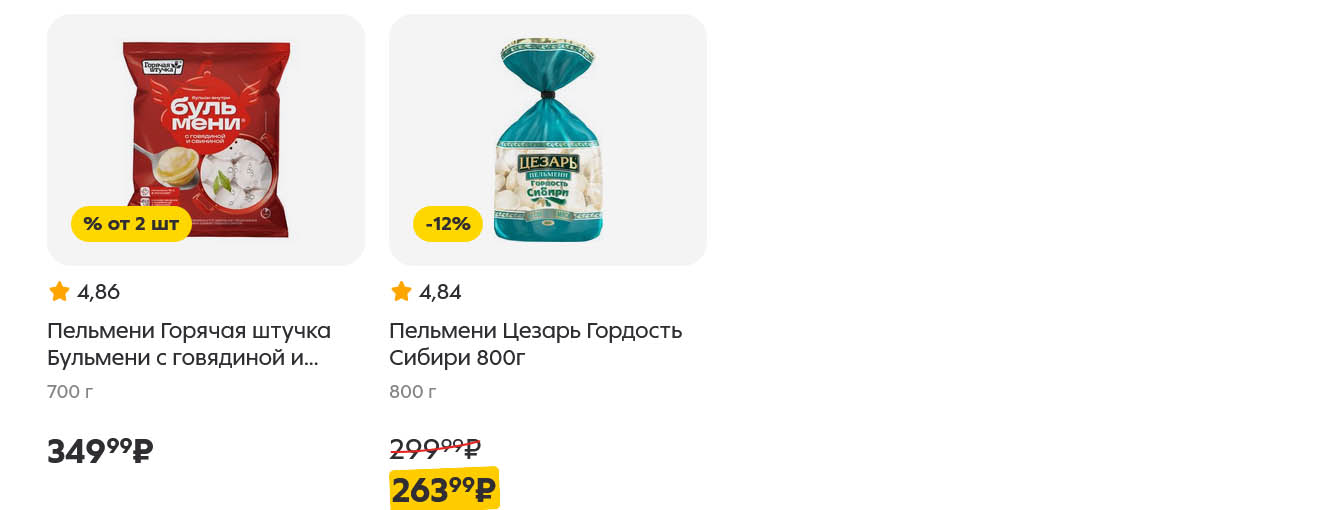Viewport: 1317px width, 510px height.
Task: Open 'Пельмени Горячая штучка Бульмени' product title
Action: [189, 344]
